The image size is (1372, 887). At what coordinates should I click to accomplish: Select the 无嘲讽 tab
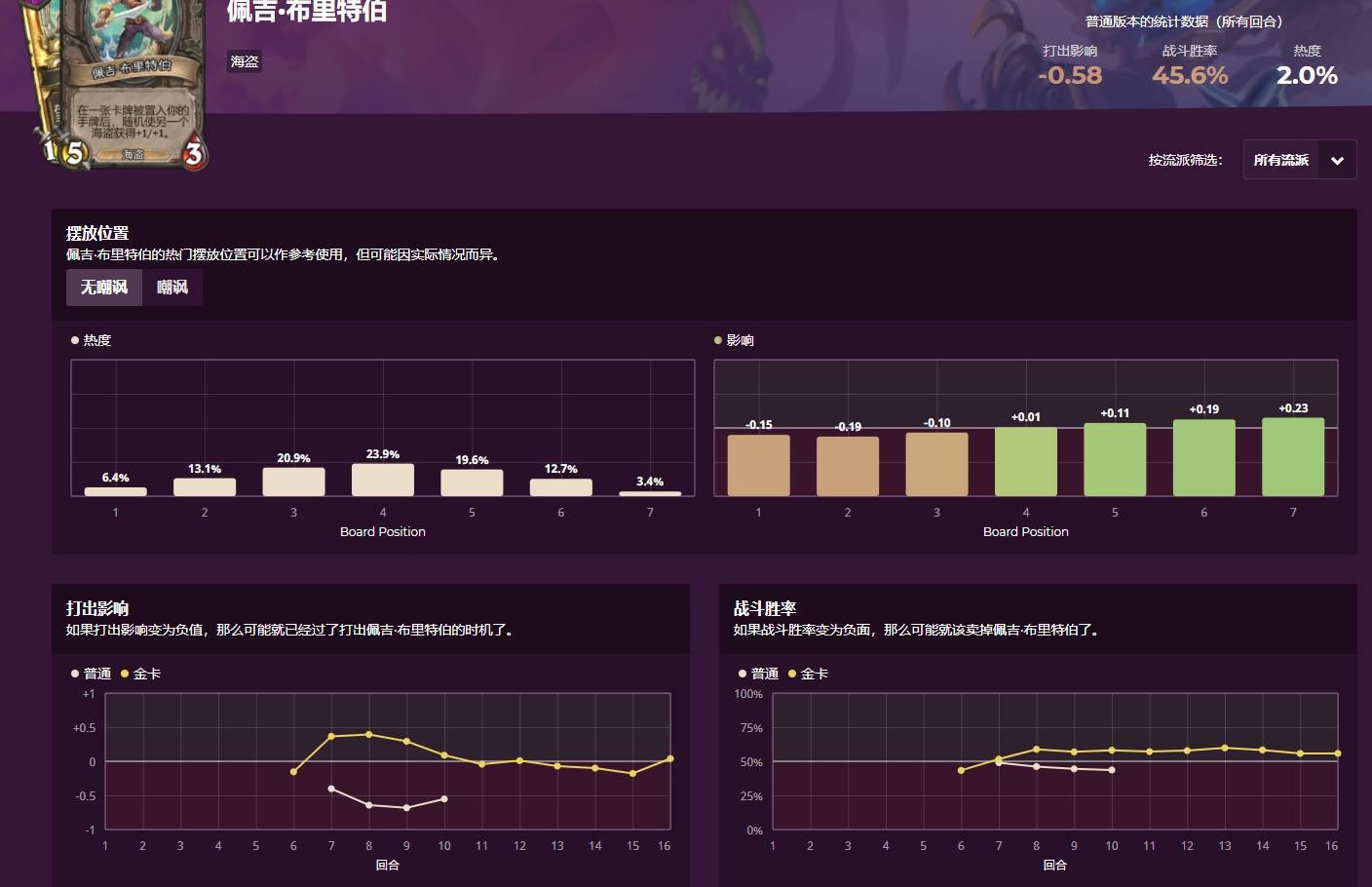104,288
